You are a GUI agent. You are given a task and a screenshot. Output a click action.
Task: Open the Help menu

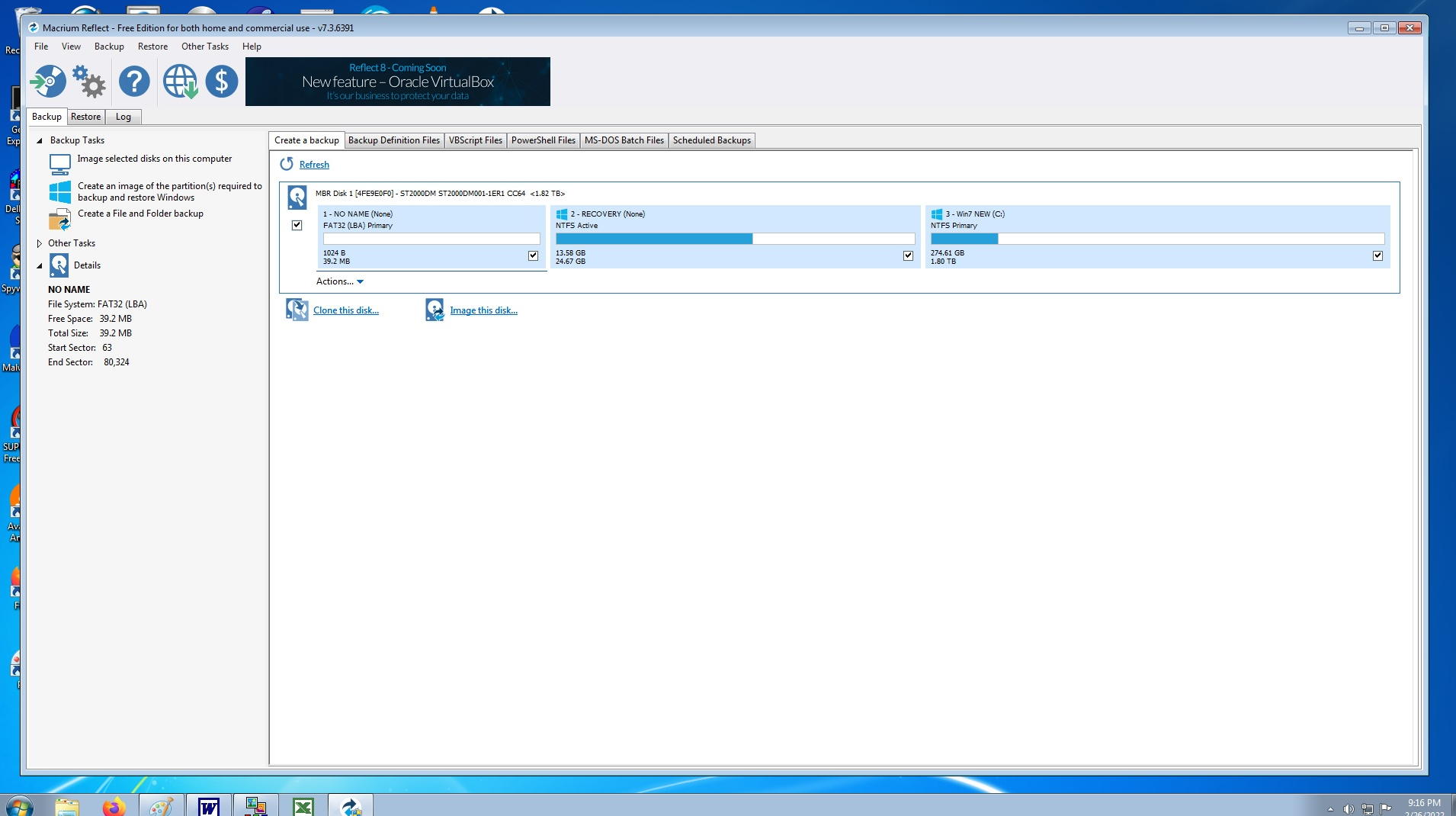tap(252, 47)
